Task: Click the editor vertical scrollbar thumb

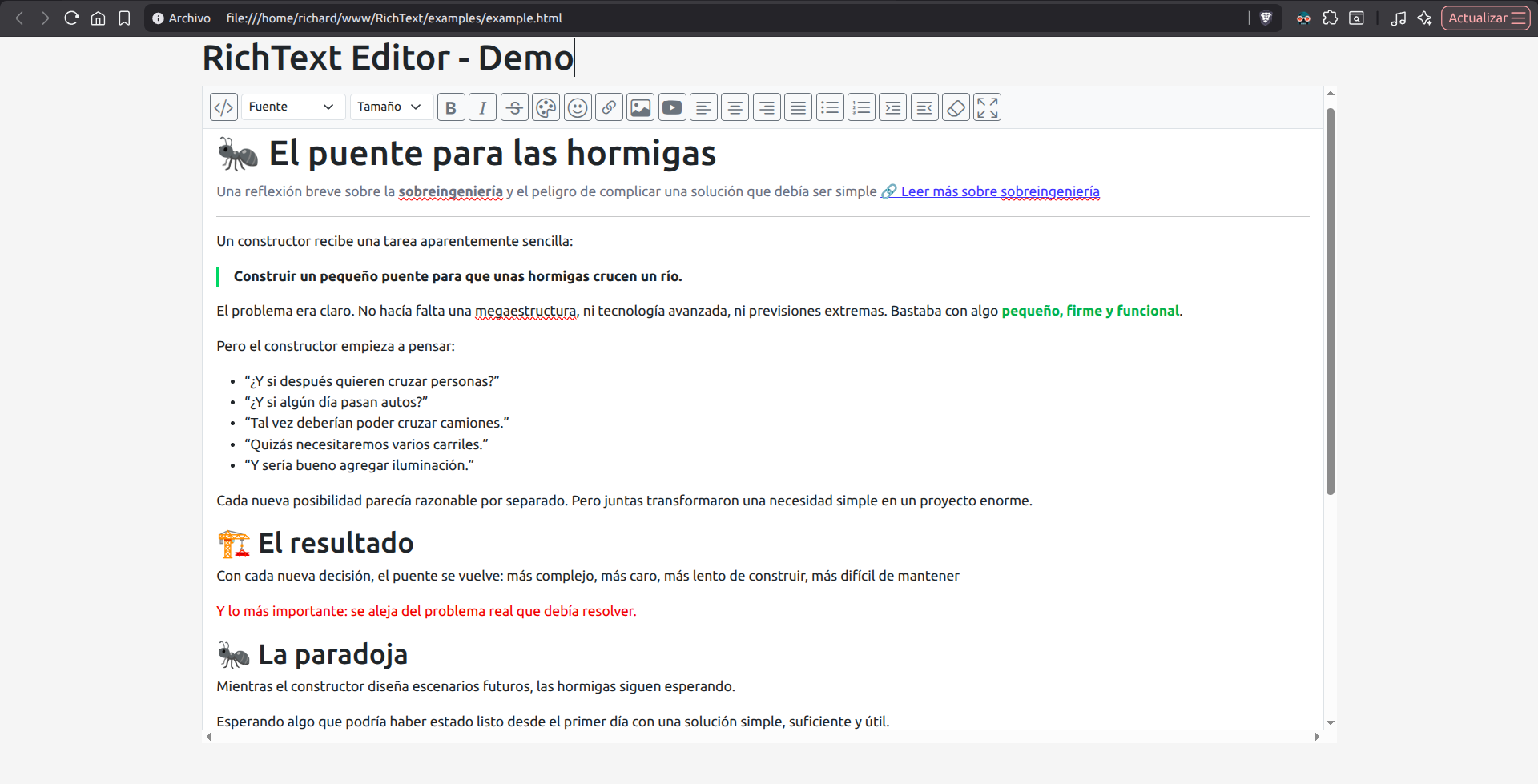Action: (1330, 301)
